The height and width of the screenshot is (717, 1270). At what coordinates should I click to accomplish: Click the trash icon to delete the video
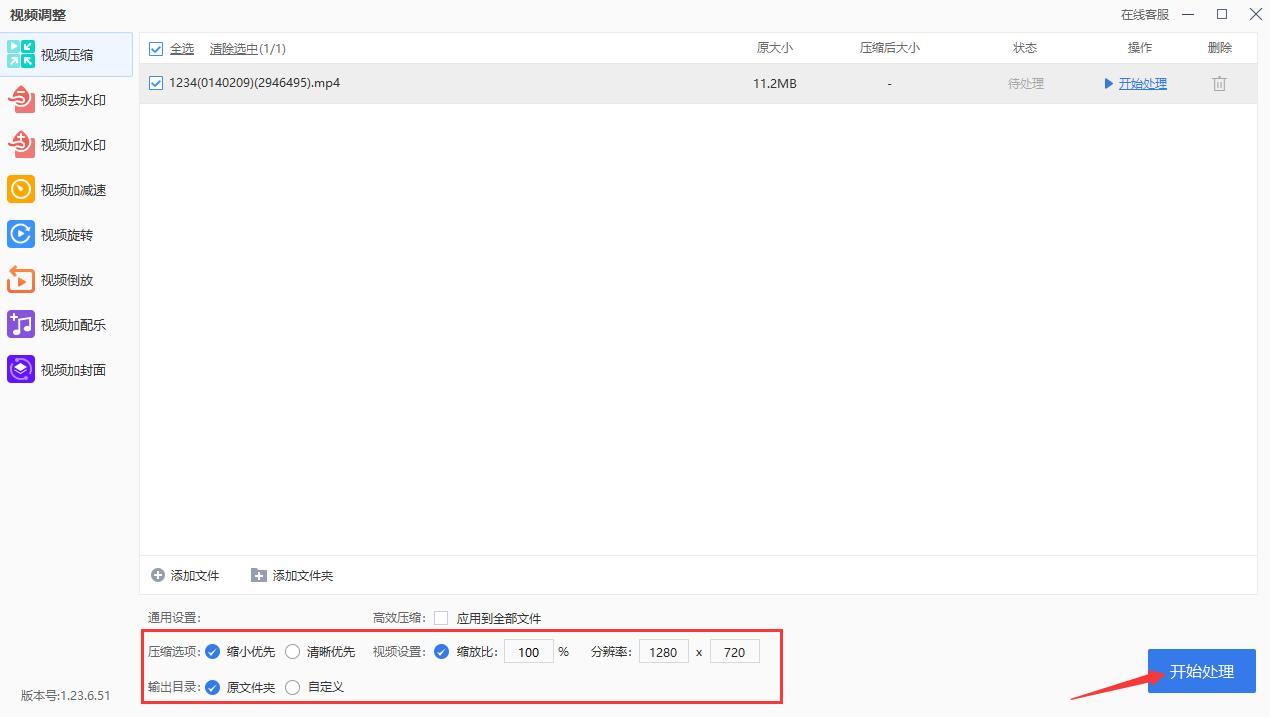1219,84
